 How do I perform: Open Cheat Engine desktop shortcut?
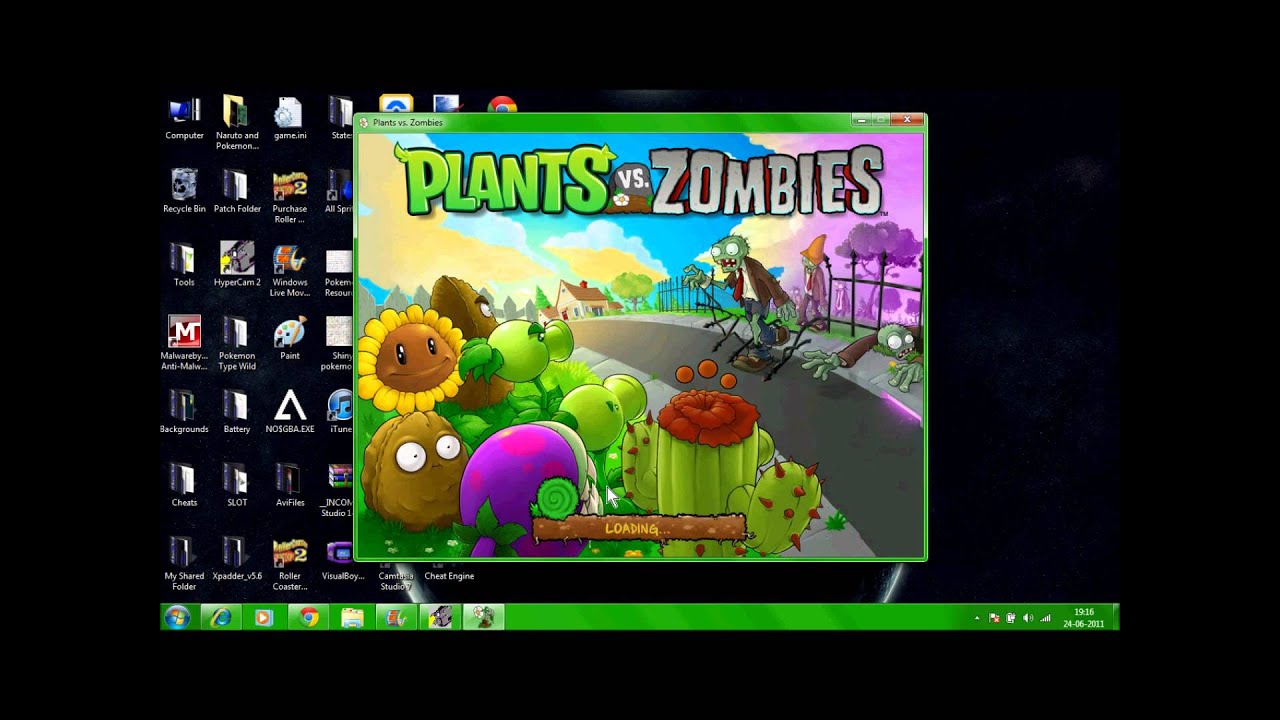coord(449,575)
